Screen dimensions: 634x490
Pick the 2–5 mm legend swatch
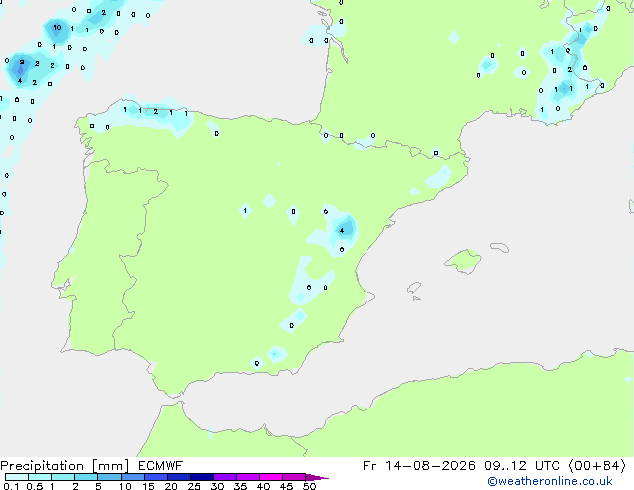[86, 477]
